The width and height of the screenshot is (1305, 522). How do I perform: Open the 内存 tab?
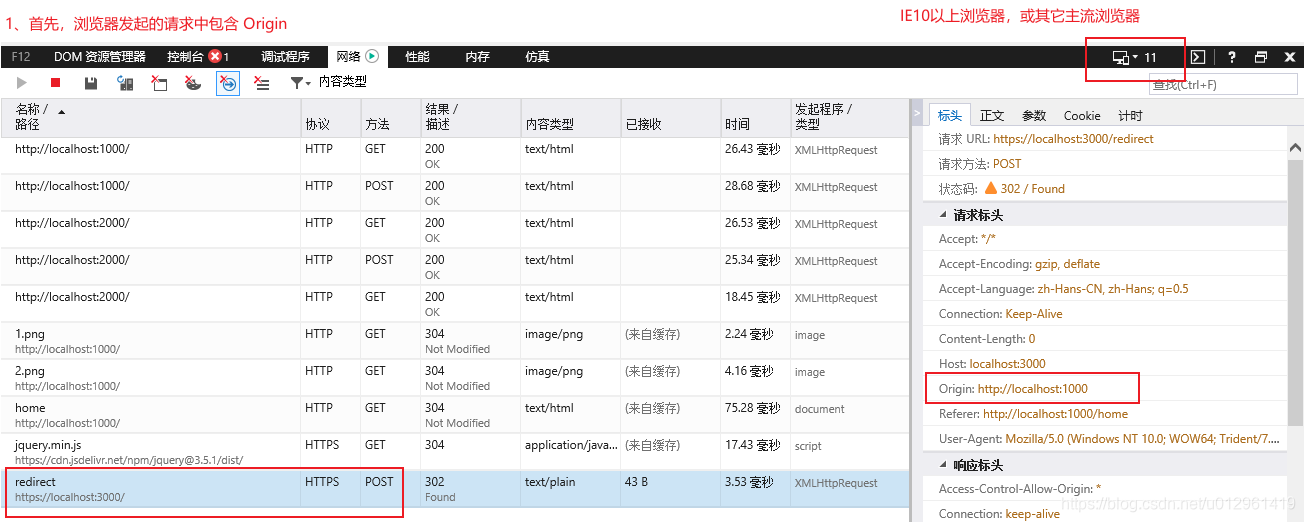click(x=477, y=57)
